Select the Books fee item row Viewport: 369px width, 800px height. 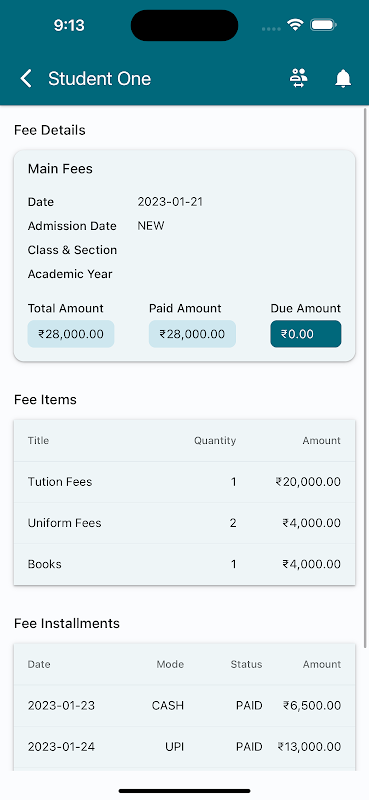pyautogui.click(x=184, y=564)
